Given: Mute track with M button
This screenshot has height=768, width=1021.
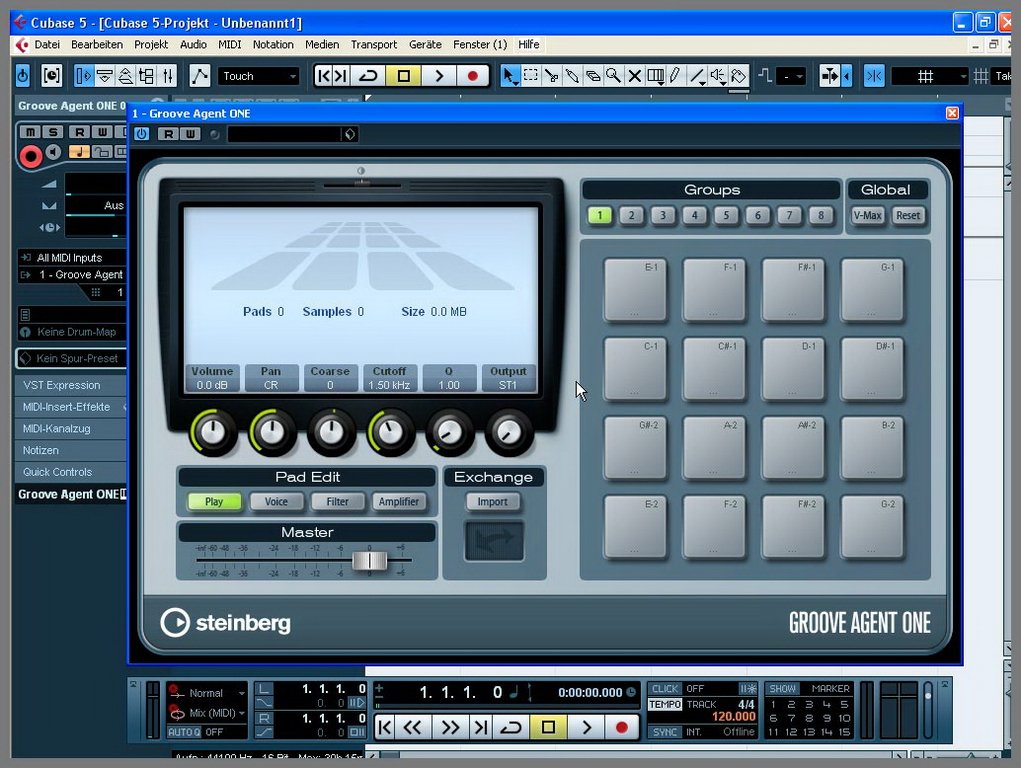Looking at the screenshot, I should coord(30,132).
